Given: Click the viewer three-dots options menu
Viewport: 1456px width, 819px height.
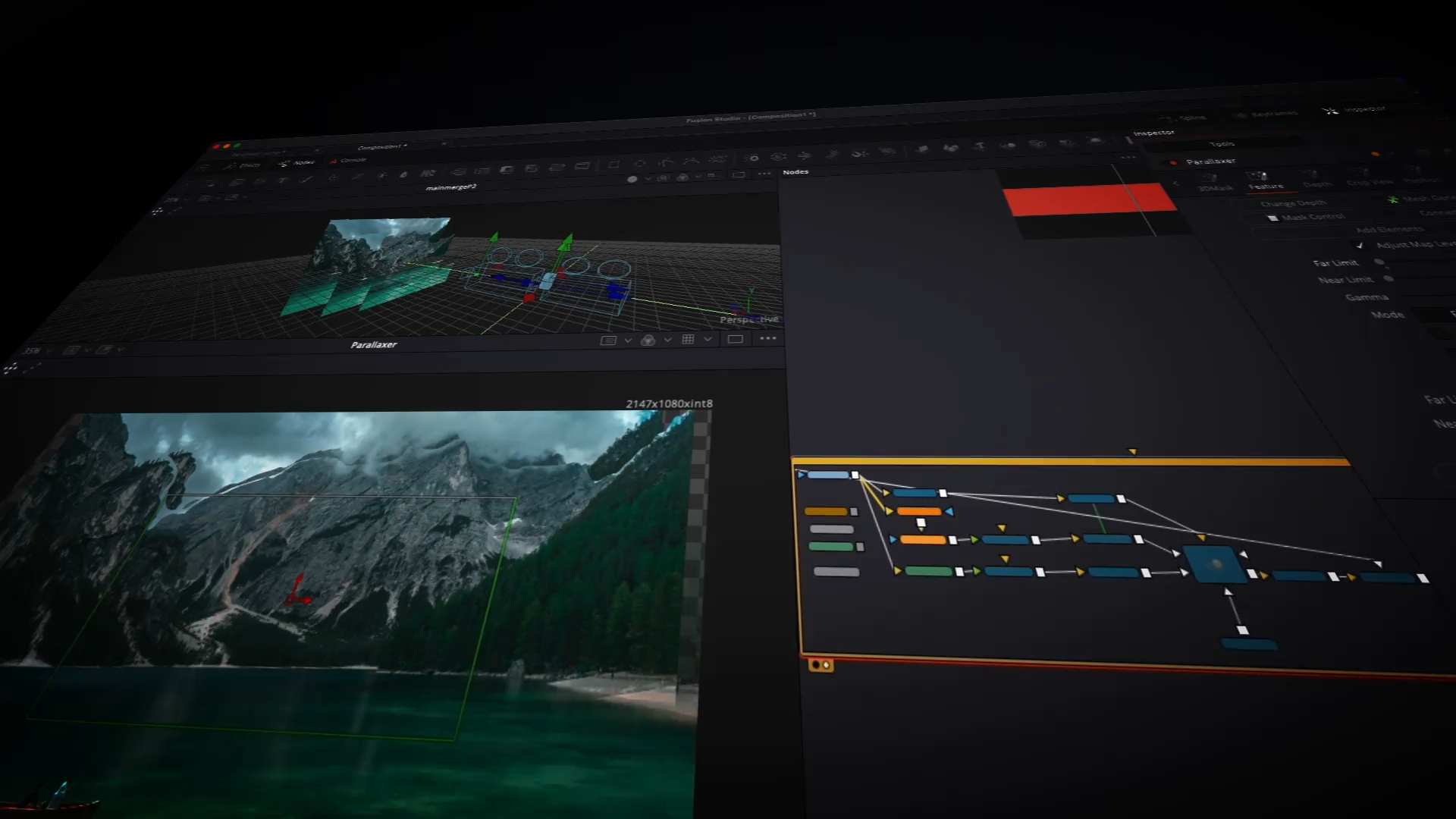Looking at the screenshot, I should (768, 338).
